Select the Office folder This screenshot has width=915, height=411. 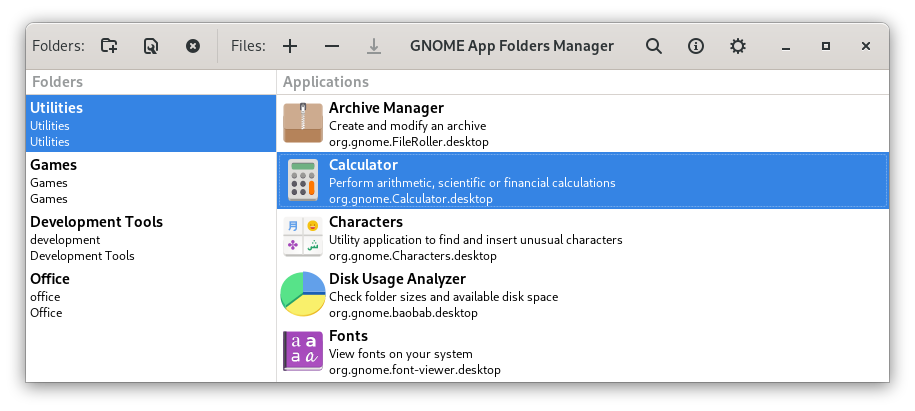[x=151, y=295]
